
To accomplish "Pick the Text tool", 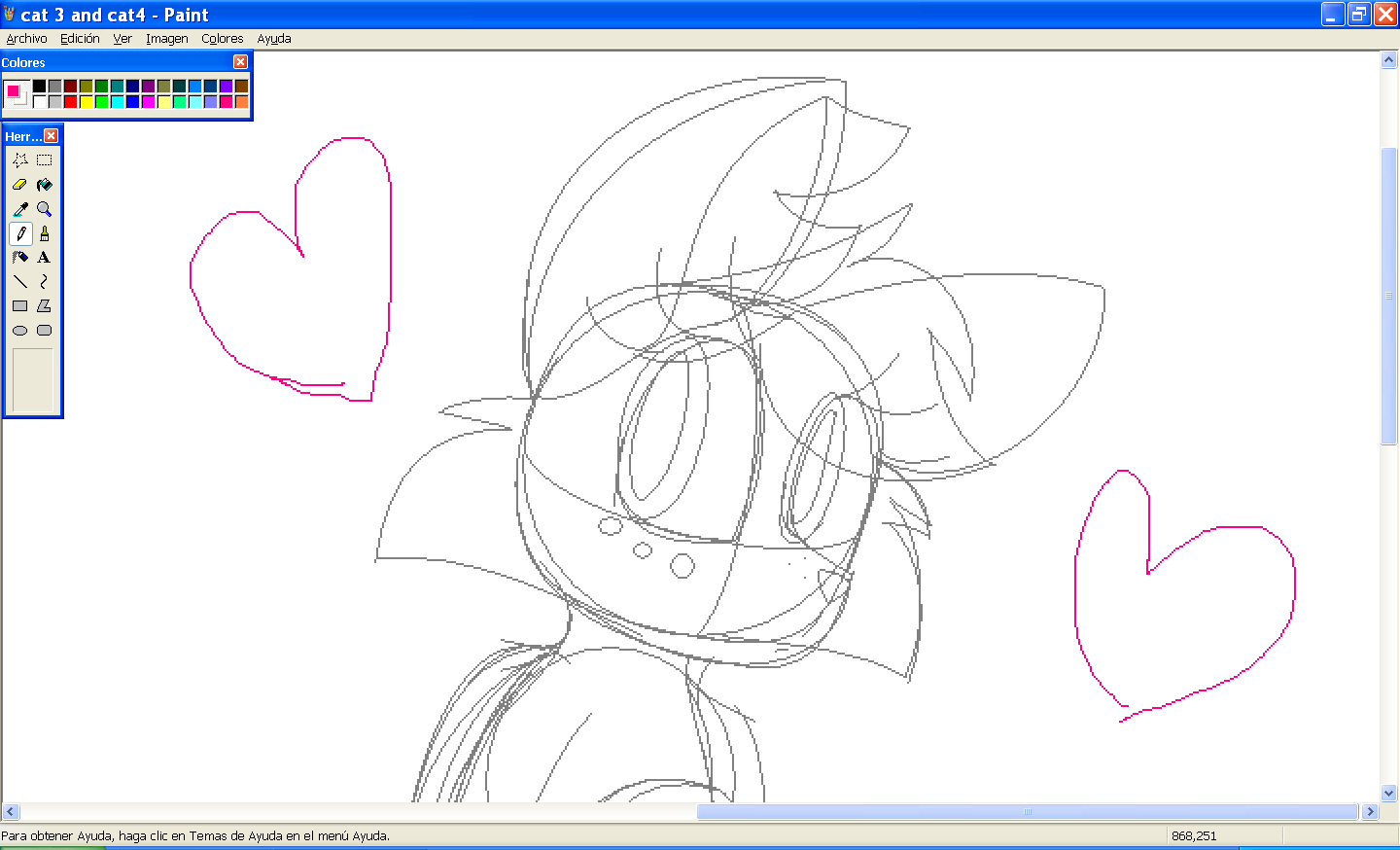I will 45,258.
